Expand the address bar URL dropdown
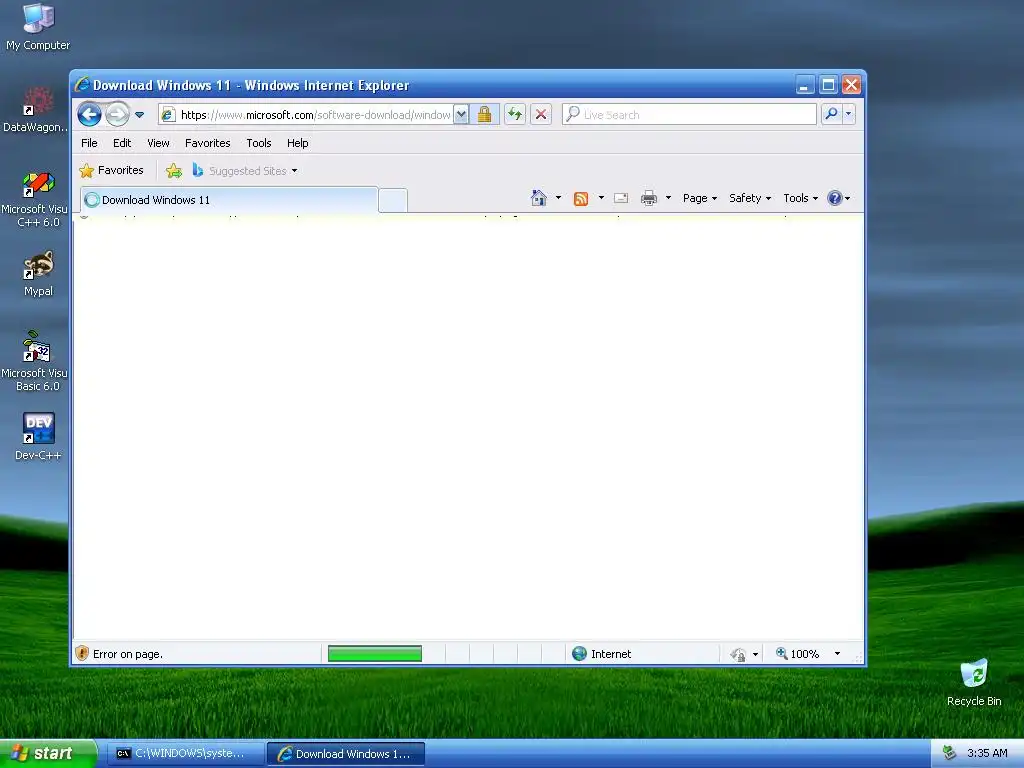 pos(461,115)
